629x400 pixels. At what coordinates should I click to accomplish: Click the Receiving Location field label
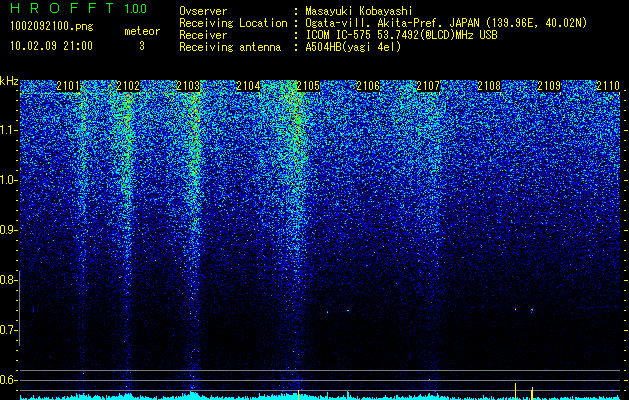click(x=233, y=24)
